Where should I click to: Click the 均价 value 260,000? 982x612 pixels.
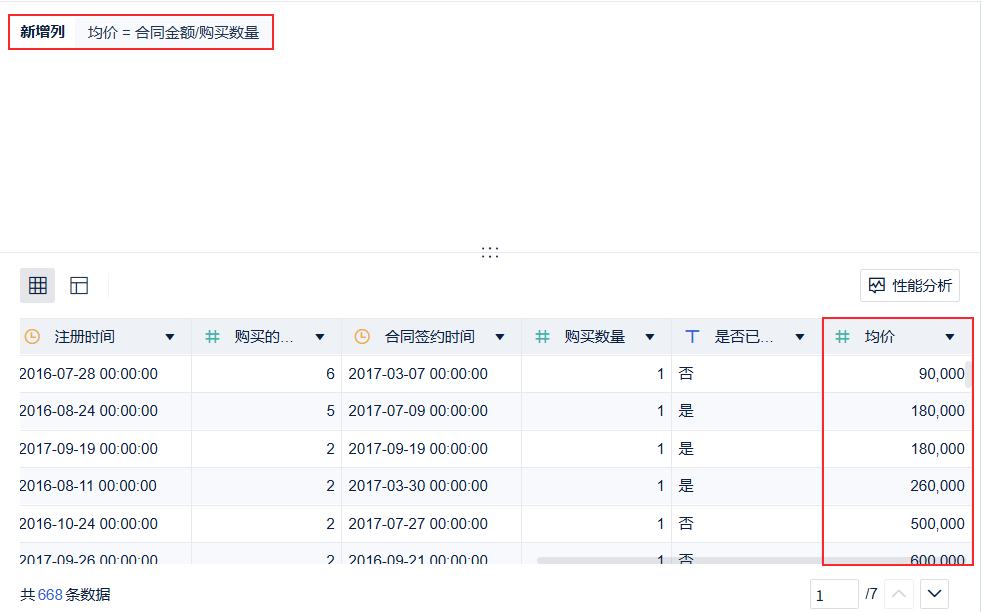point(938,485)
